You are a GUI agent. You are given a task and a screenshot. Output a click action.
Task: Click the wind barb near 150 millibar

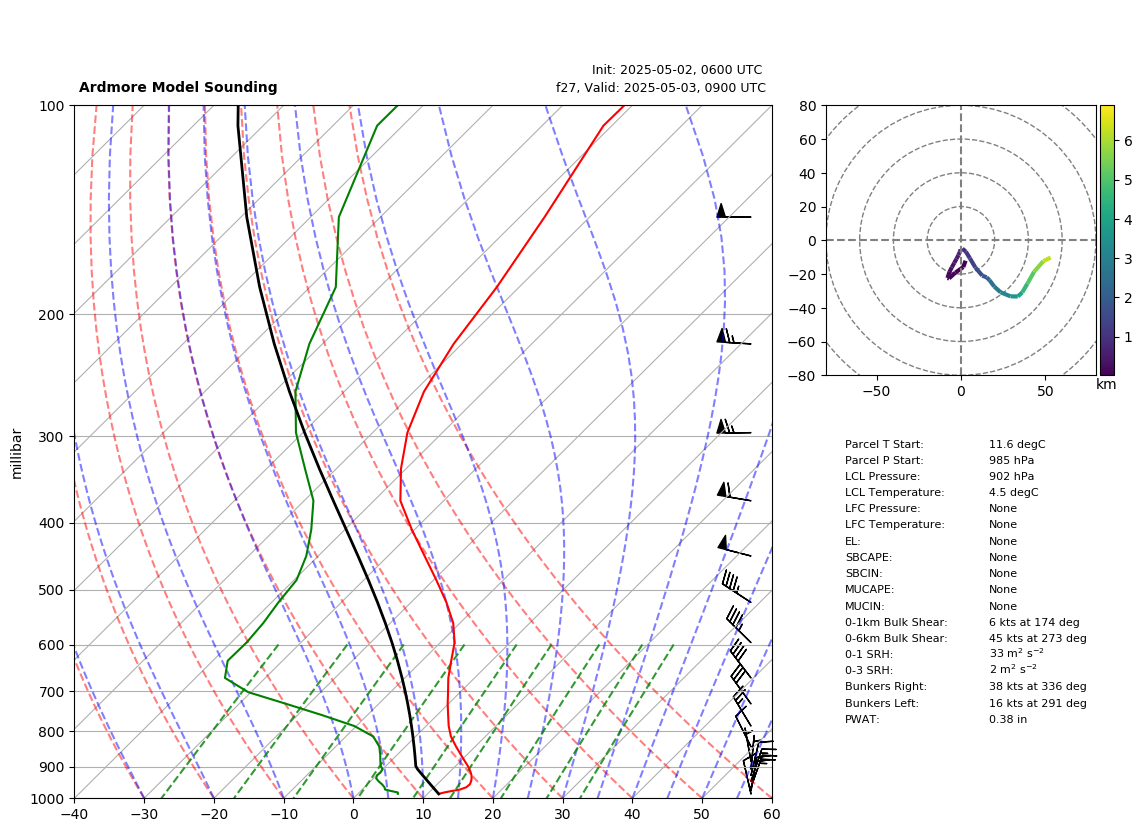click(733, 212)
